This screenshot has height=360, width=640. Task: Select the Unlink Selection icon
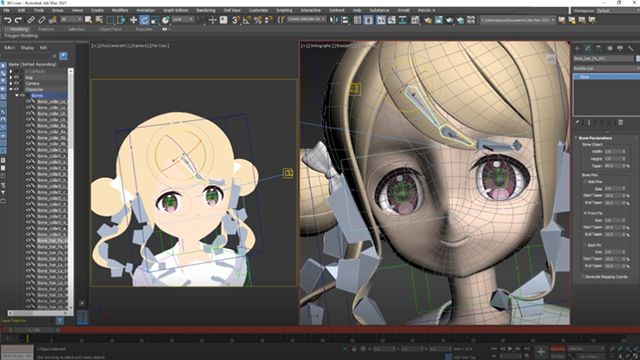42,20
